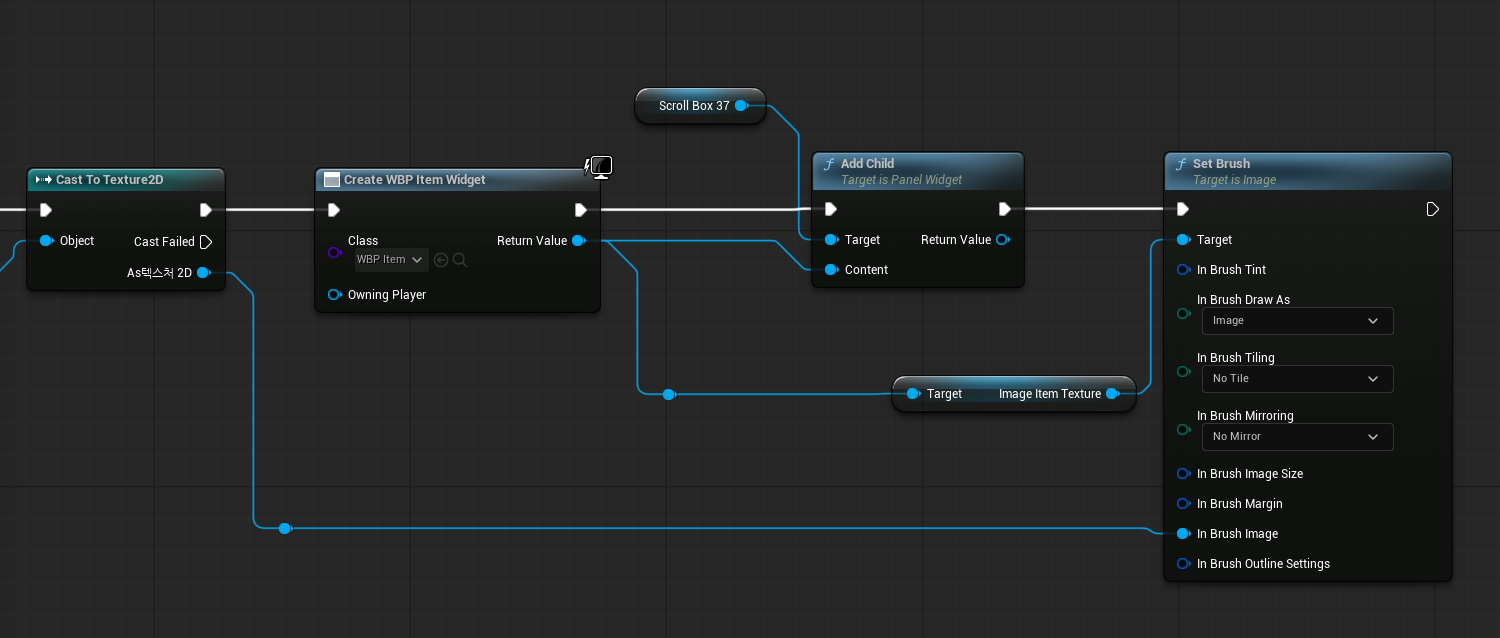Image resolution: width=1500 pixels, height=638 pixels.
Task: Click the In Brush Tiling pin
Action: click(1184, 371)
